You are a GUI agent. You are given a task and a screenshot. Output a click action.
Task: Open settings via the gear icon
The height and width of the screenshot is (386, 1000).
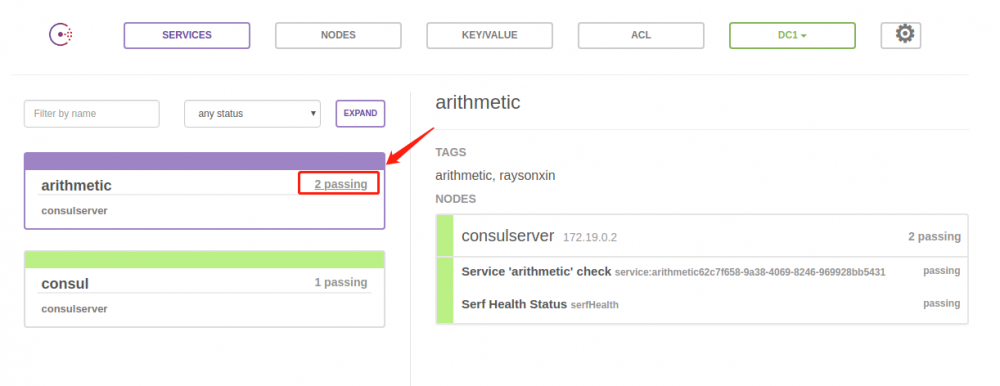coord(901,35)
